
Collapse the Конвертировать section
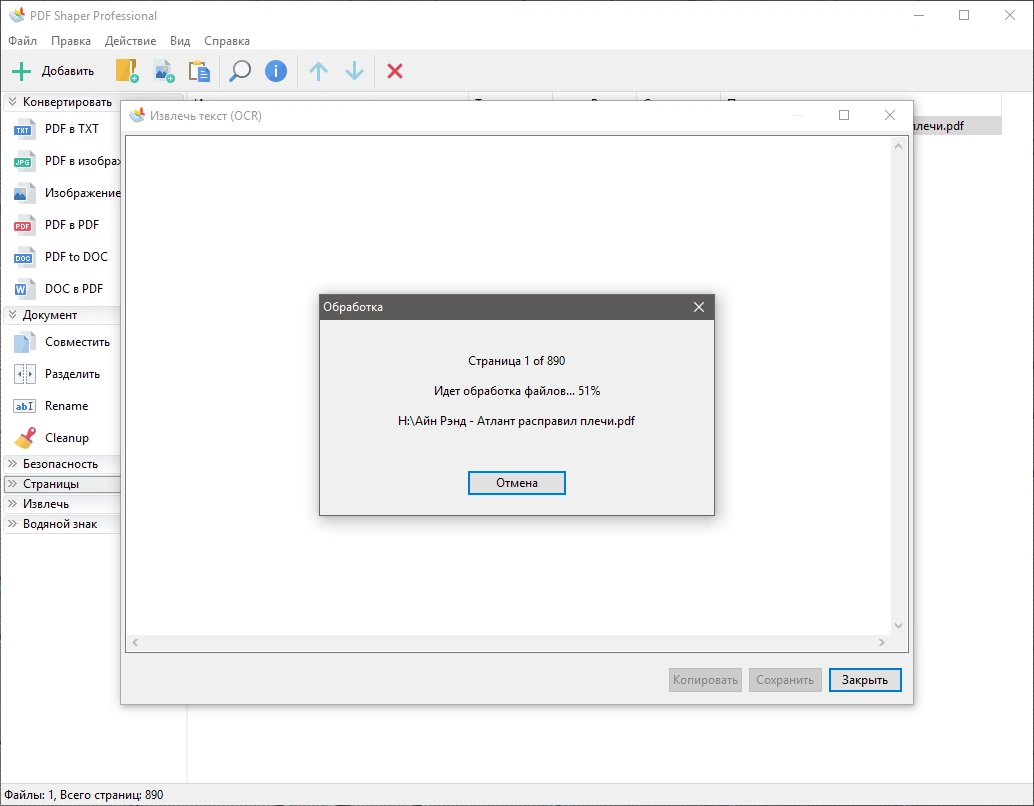click(x=13, y=102)
